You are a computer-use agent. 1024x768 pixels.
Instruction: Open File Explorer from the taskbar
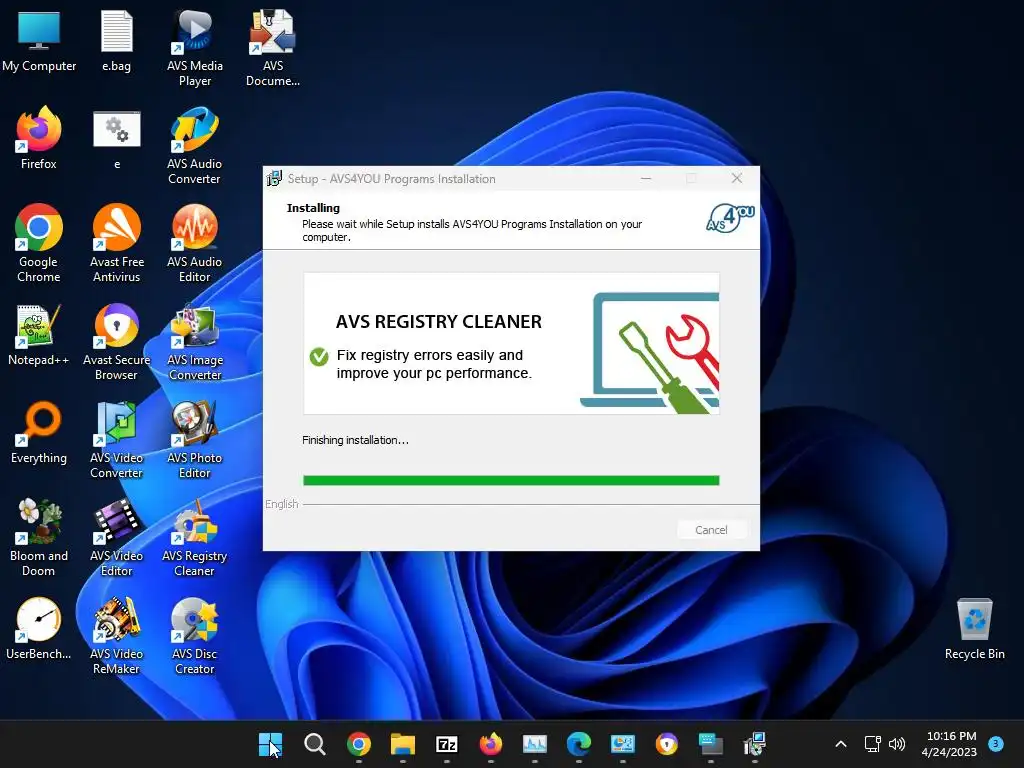(x=403, y=744)
